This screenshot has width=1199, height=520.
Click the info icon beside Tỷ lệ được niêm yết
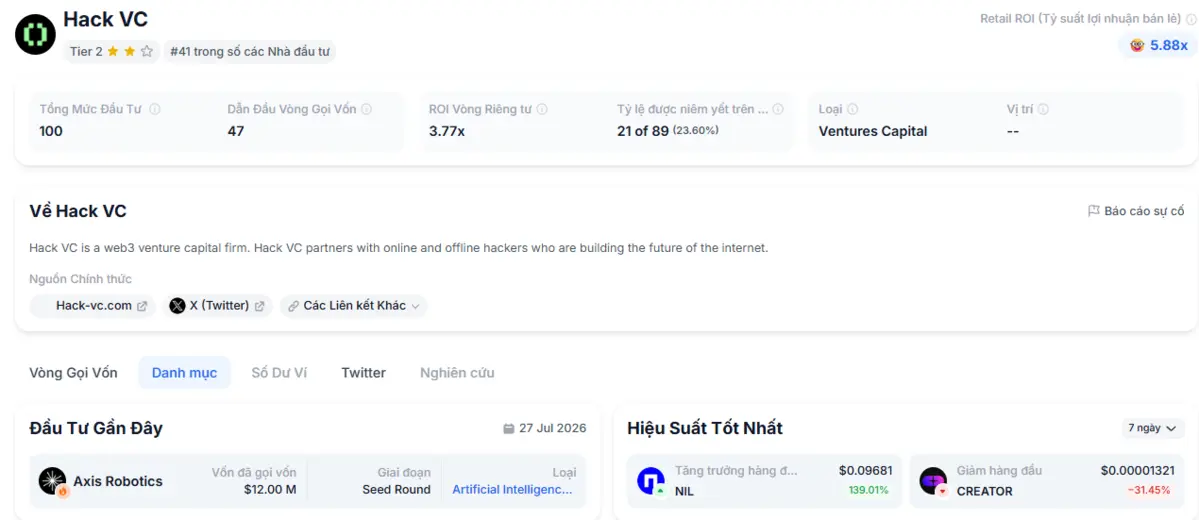coord(778,109)
